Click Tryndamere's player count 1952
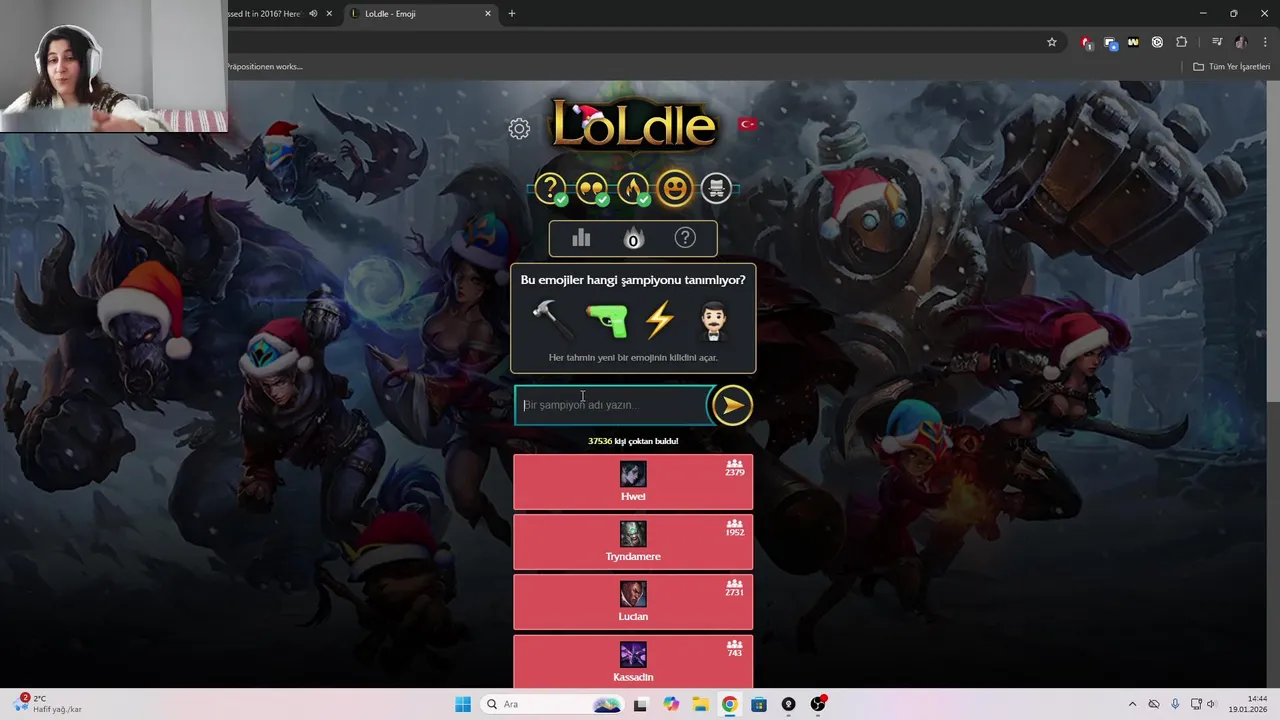The height and width of the screenshot is (720, 1280). coord(735,528)
